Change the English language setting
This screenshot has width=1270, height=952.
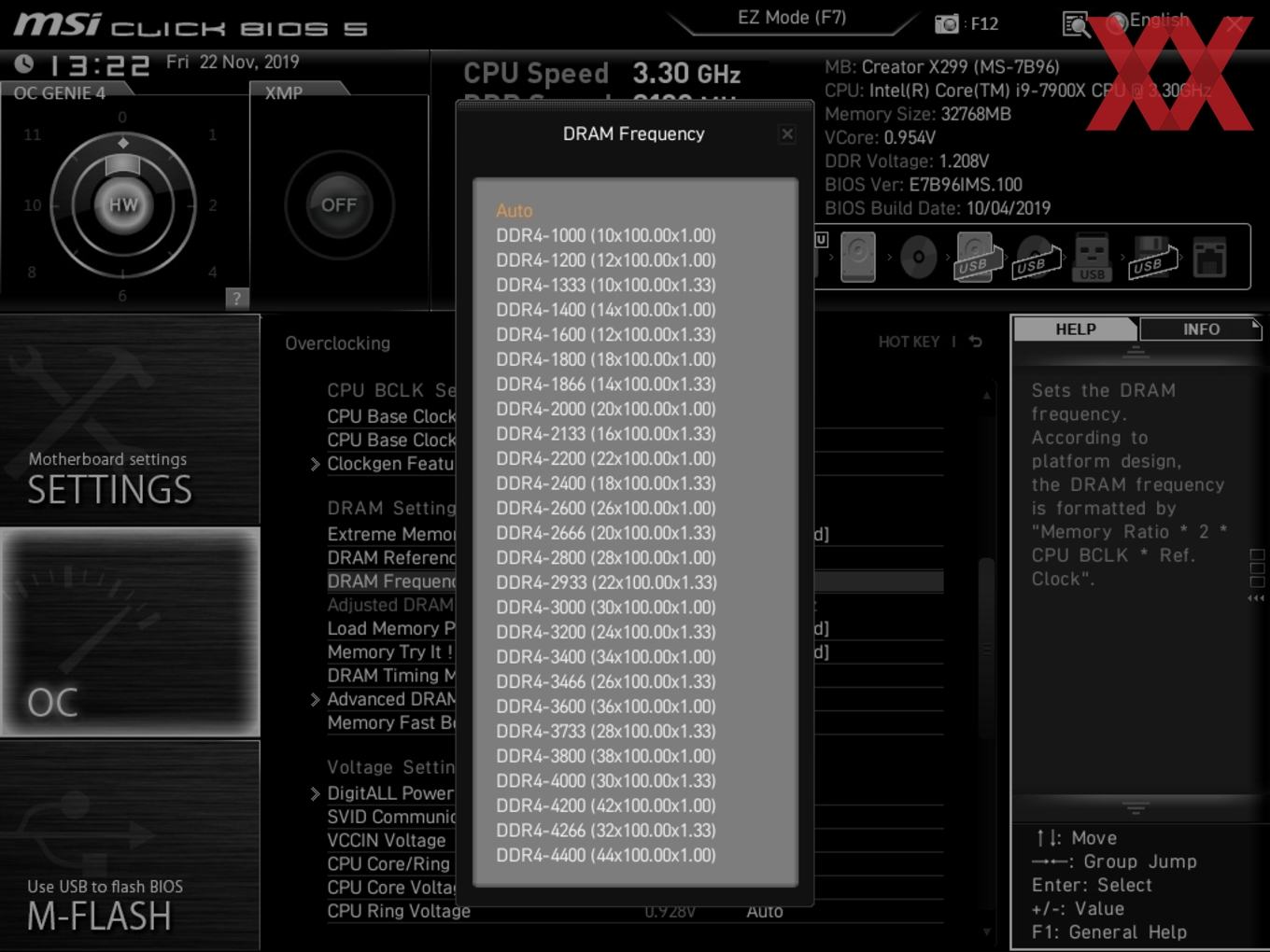(1148, 21)
